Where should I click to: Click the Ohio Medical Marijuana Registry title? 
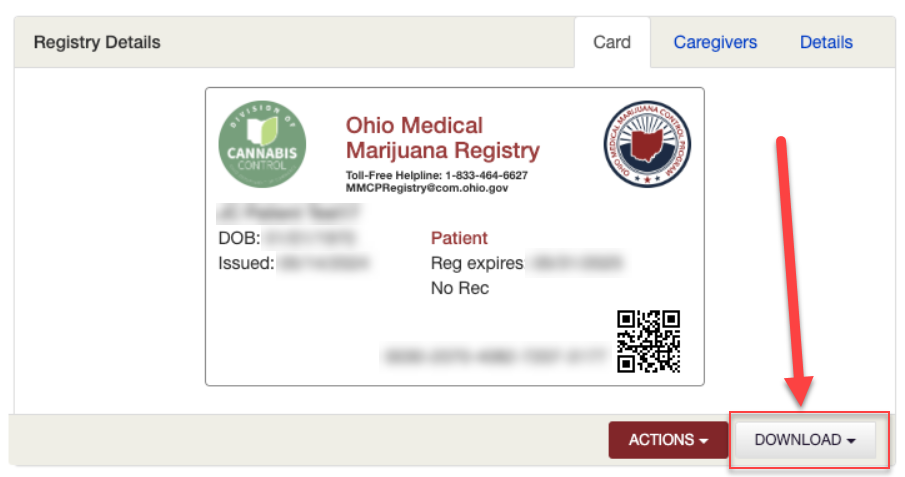[x=442, y=138]
